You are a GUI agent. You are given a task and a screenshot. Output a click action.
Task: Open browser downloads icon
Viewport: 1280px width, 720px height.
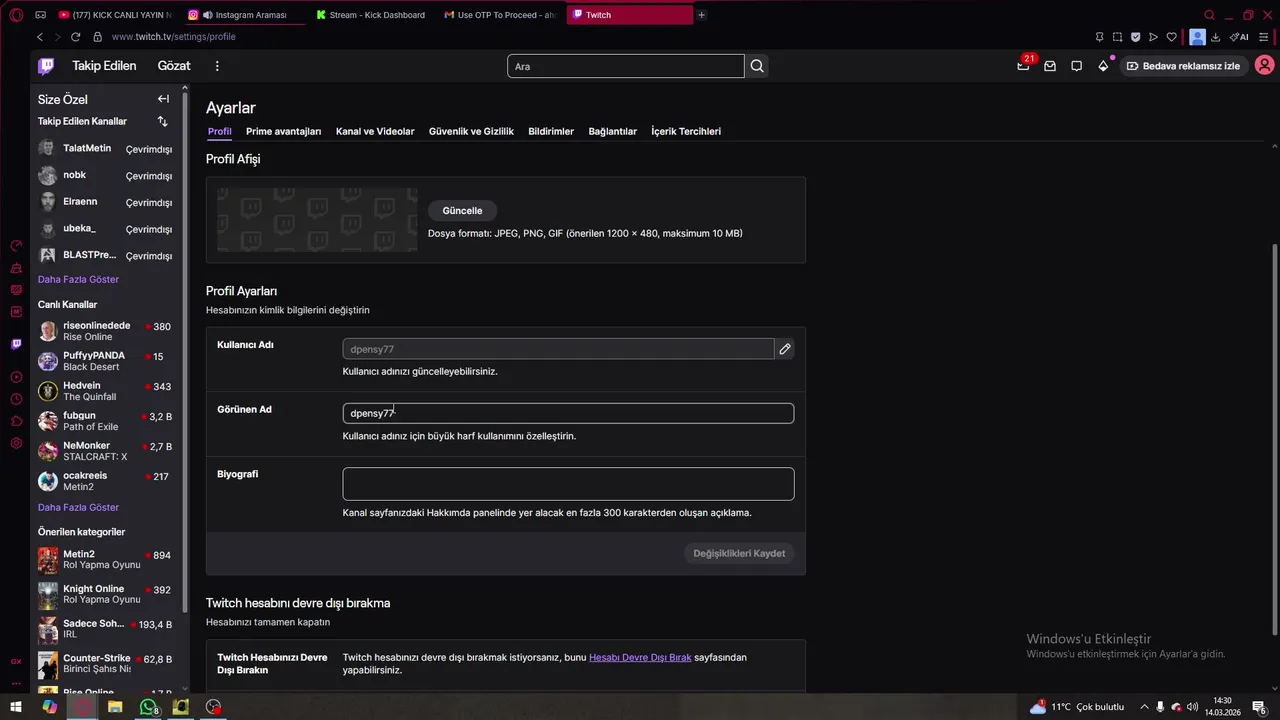click(1215, 37)
